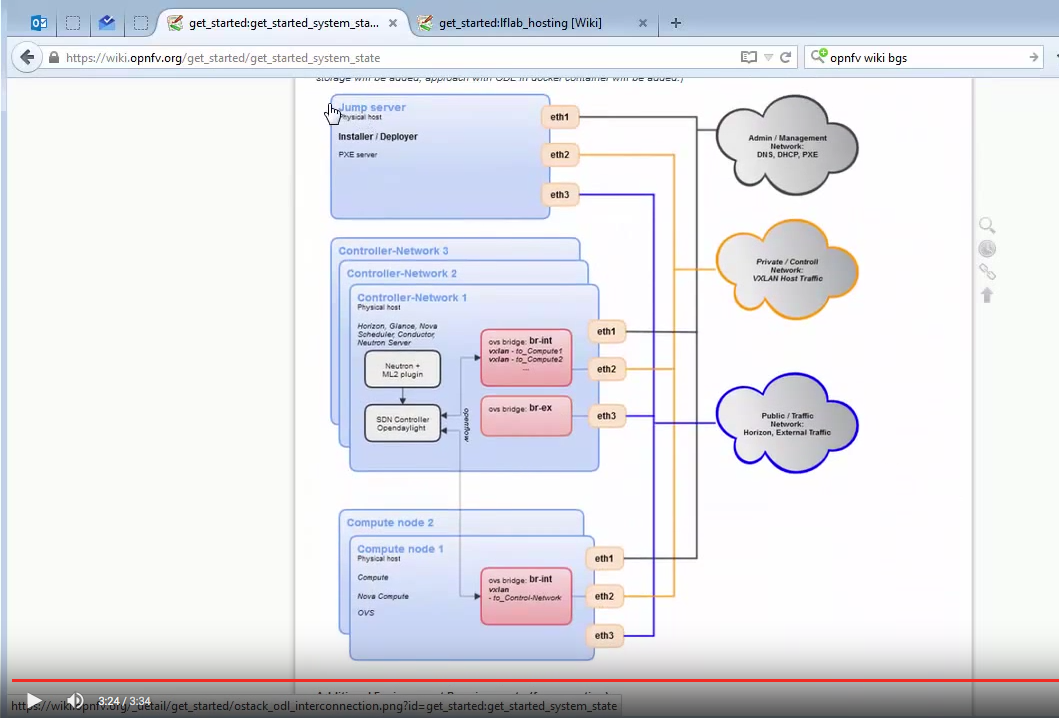Viewport: 1059px width, 718px height.
Task: Go back to previous page
Action: (27, 57)
